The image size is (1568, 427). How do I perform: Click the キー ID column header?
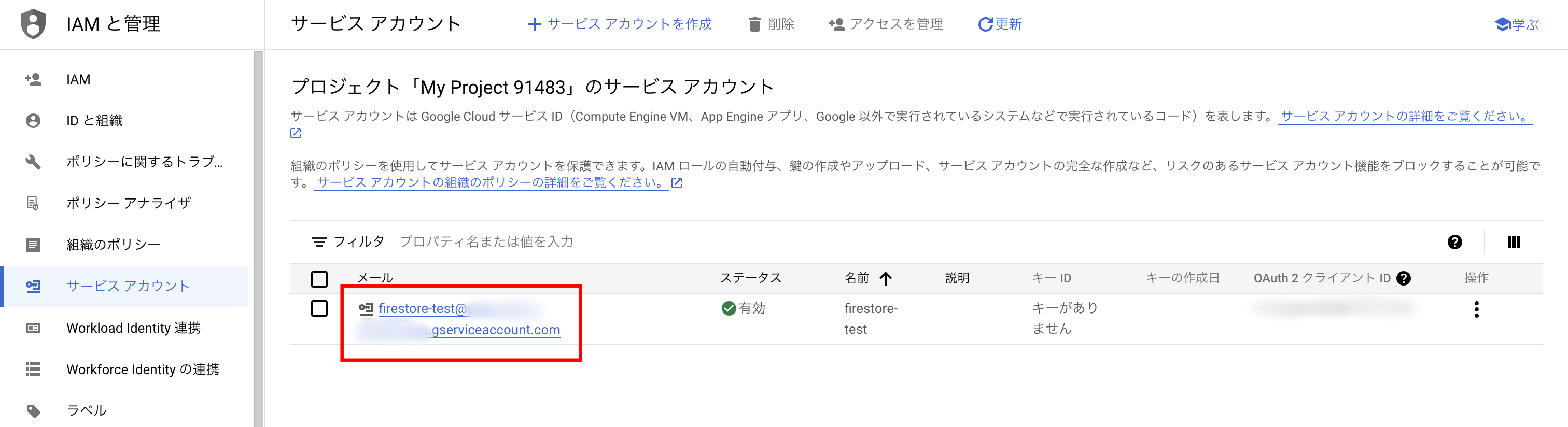[x=1051, y=278]
